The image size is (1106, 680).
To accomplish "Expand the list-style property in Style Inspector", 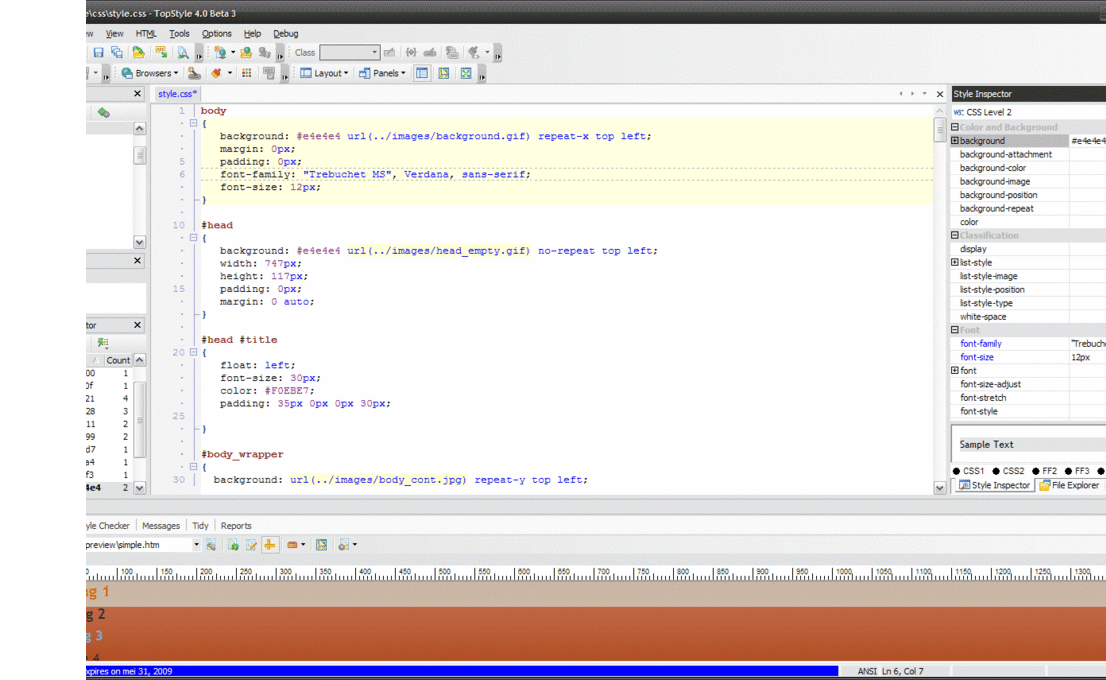I will tap(955, 262).
